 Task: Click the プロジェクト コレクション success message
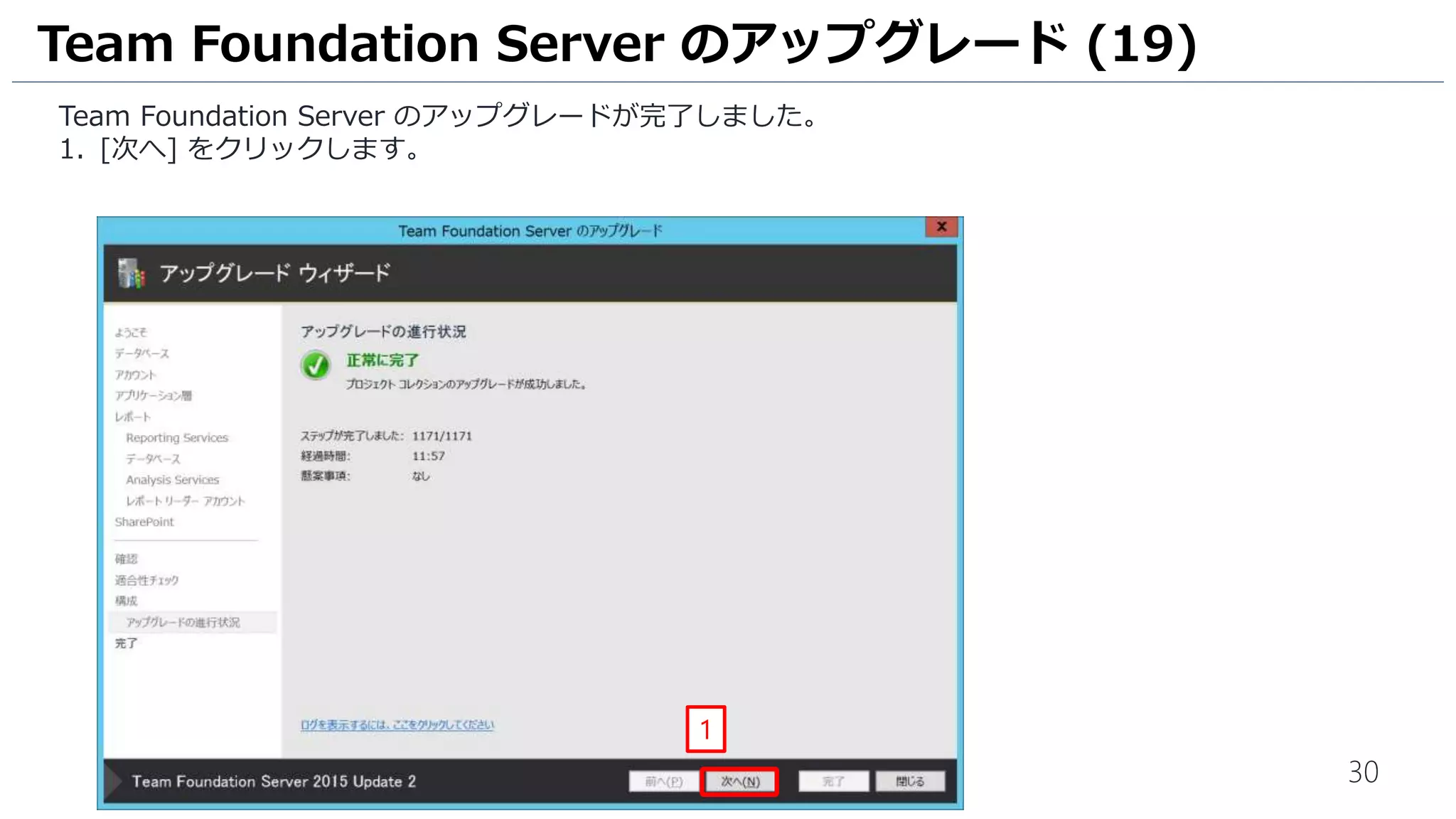tap(466, 385)
